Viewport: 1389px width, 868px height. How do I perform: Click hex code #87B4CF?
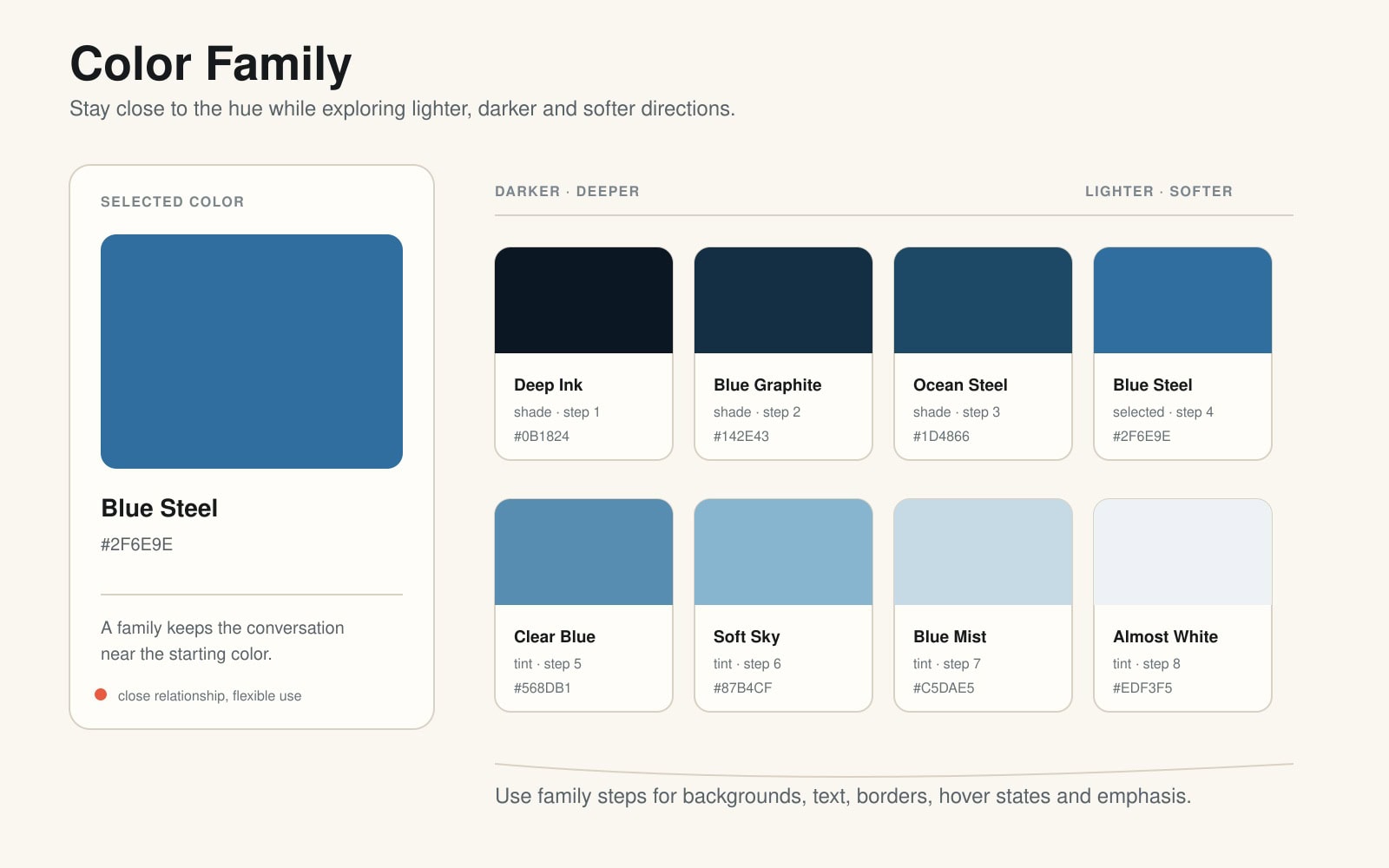[x=743, y=687]
